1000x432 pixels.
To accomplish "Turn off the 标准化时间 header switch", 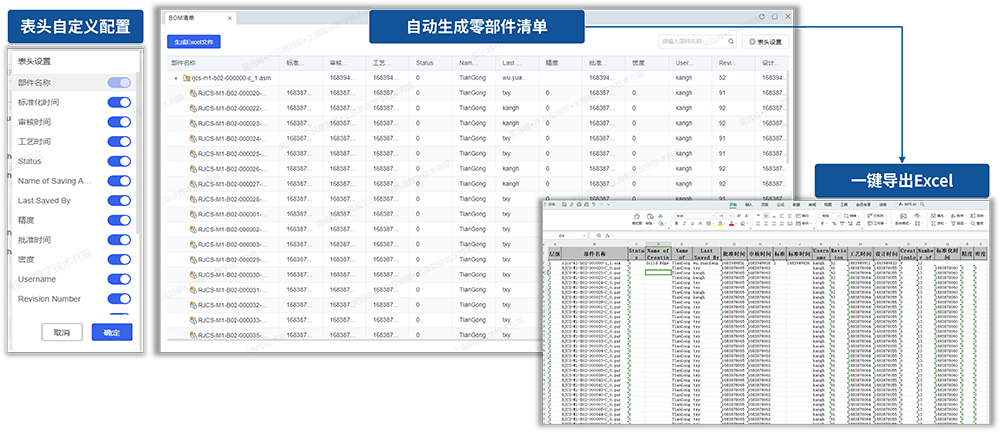I will coord(119,102).
